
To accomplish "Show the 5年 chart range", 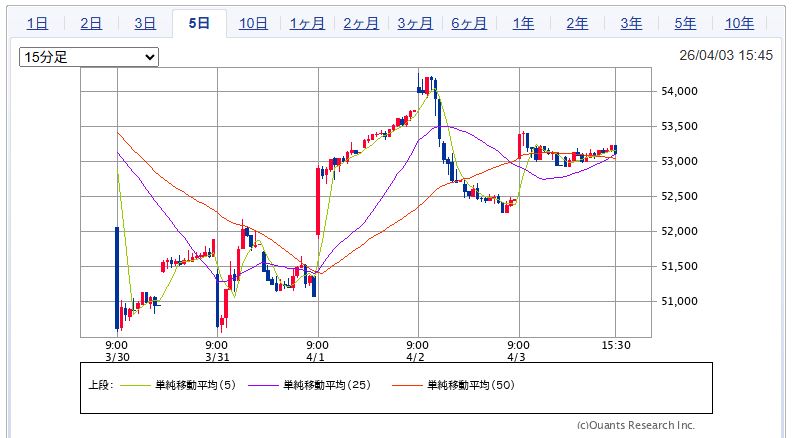I will coord(685,23).
